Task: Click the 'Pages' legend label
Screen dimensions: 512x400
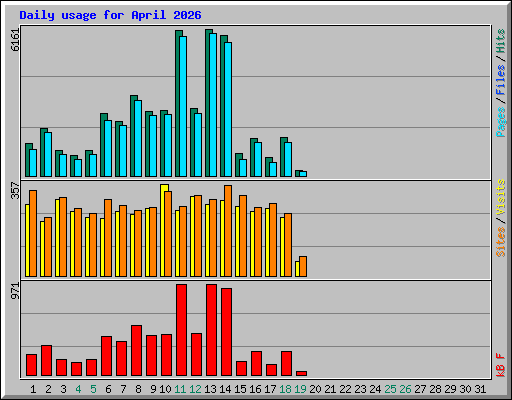Action: [x=501, y=122]
